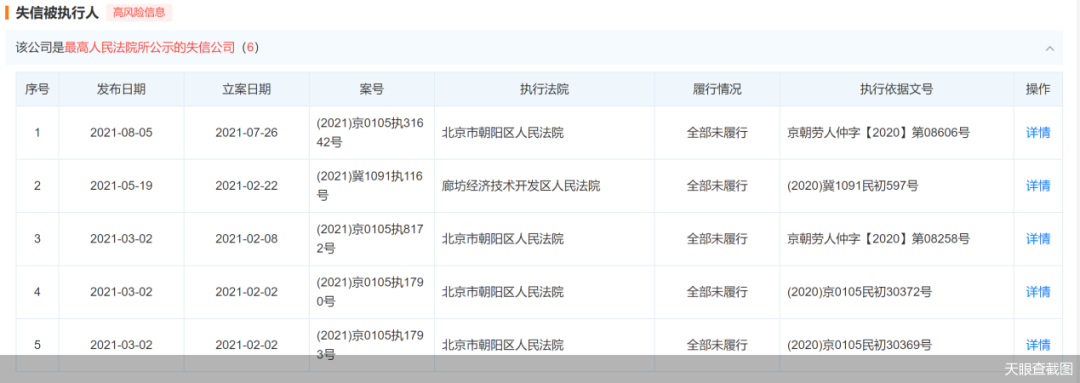Select 北京市朝阳区人民法院 in row 1
This screenshot has height=383, width=1080.
[503, 133]
